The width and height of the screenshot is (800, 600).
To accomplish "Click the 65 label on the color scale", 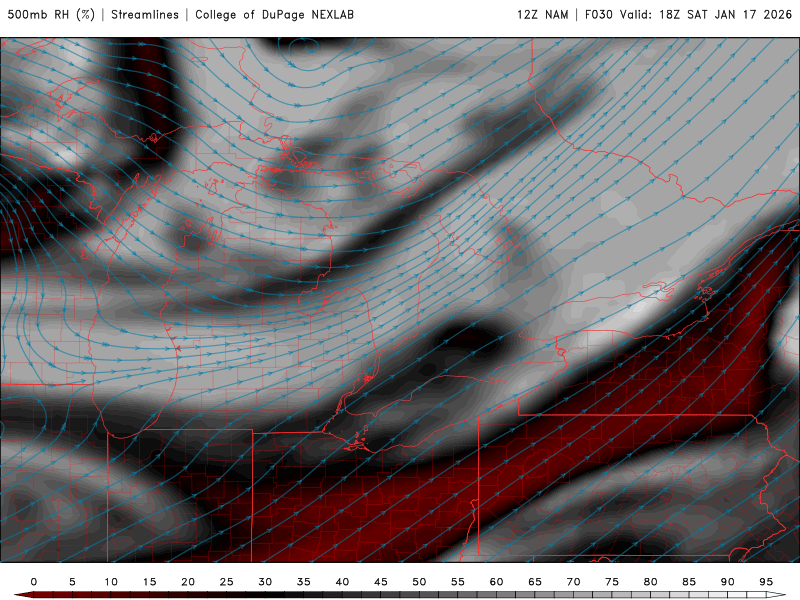I will point(535,582).
